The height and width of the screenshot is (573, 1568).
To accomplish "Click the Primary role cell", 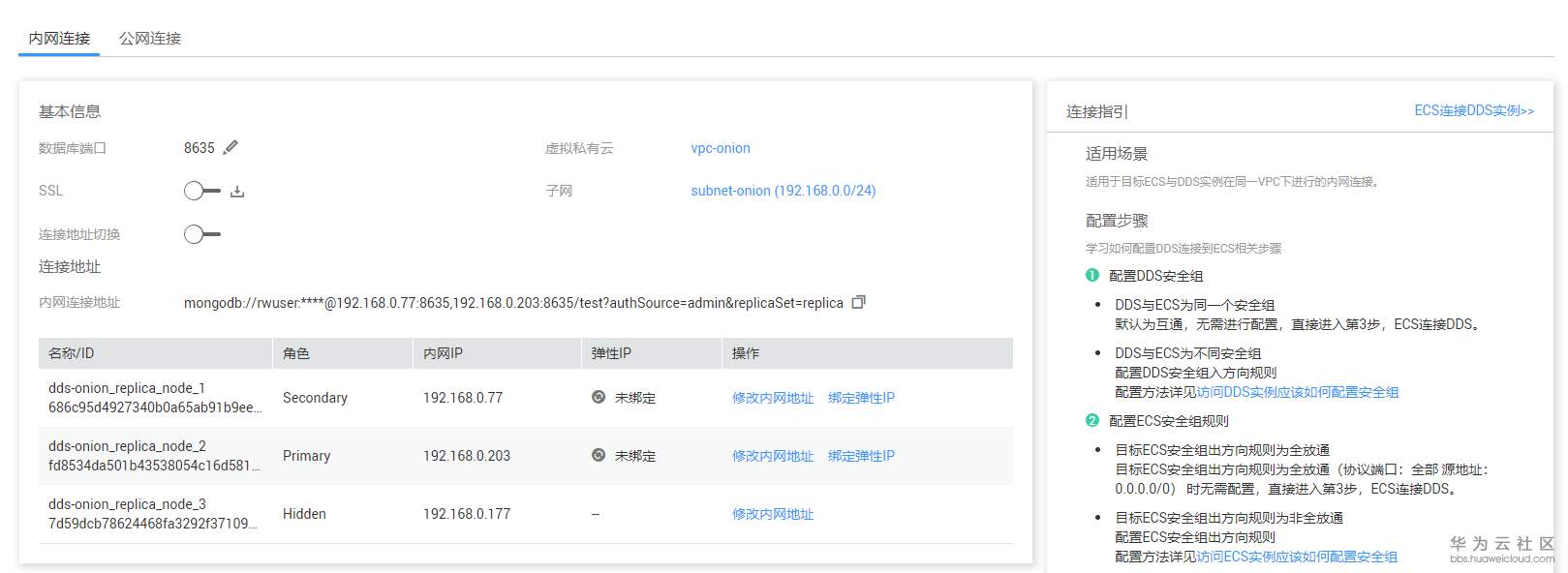I will coord(307,456).
